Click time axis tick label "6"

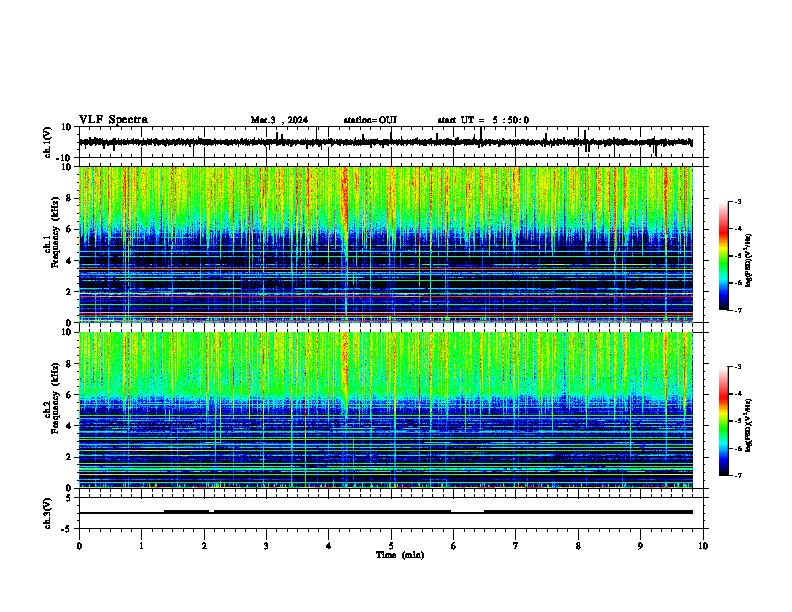[x=454, y=546]
